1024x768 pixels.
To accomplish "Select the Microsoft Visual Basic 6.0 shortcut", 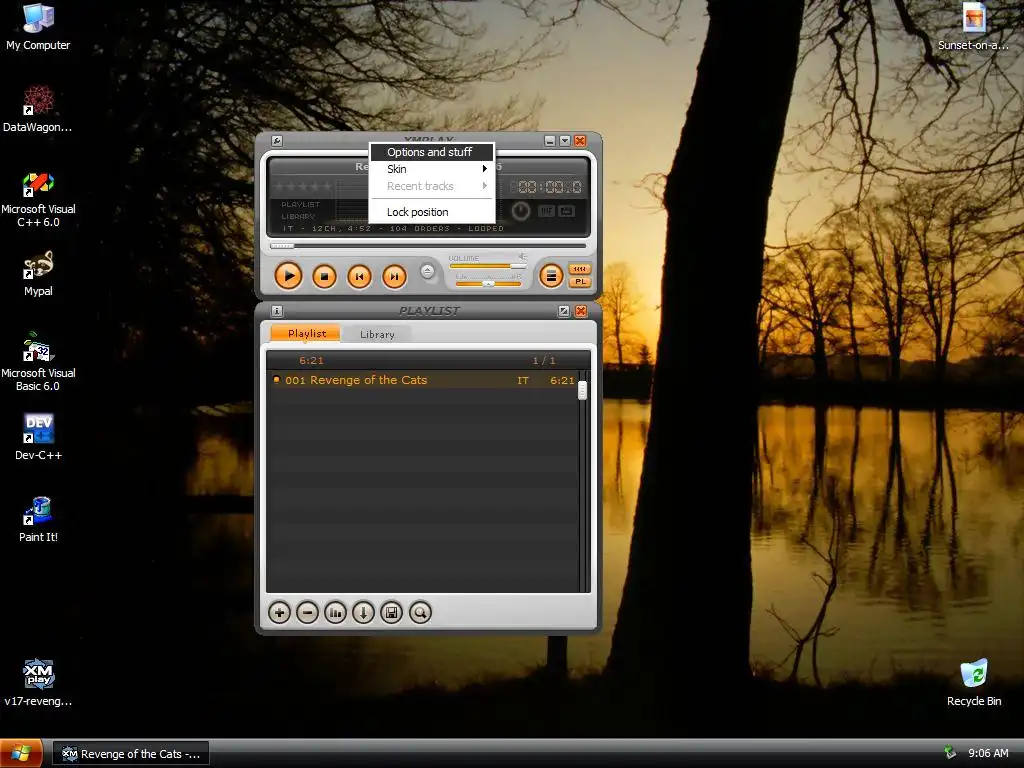I will (x=38, y=362).
